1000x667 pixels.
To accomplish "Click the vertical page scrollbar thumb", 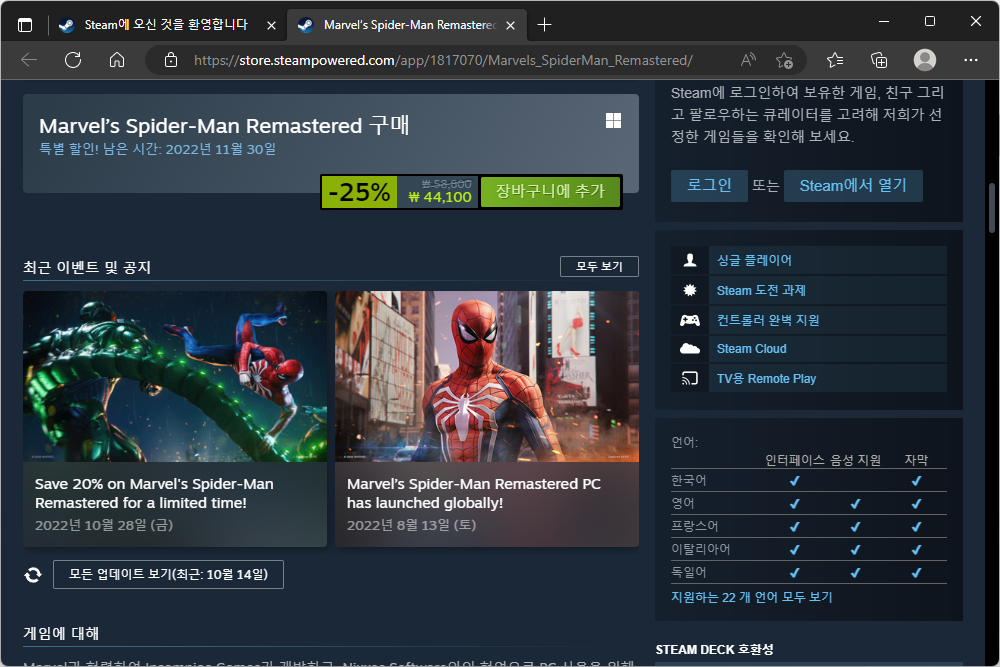I will 992,208.
